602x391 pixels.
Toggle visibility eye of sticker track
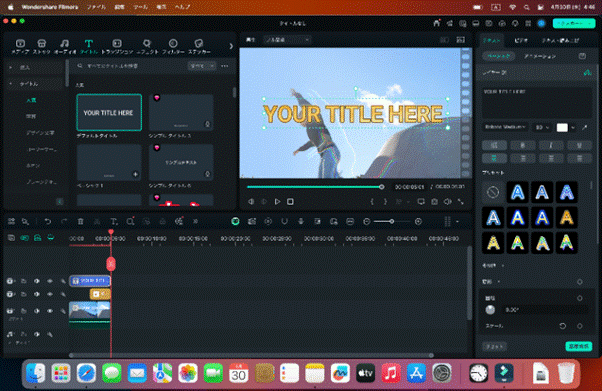pyautogui.click(x=50, y=294)
